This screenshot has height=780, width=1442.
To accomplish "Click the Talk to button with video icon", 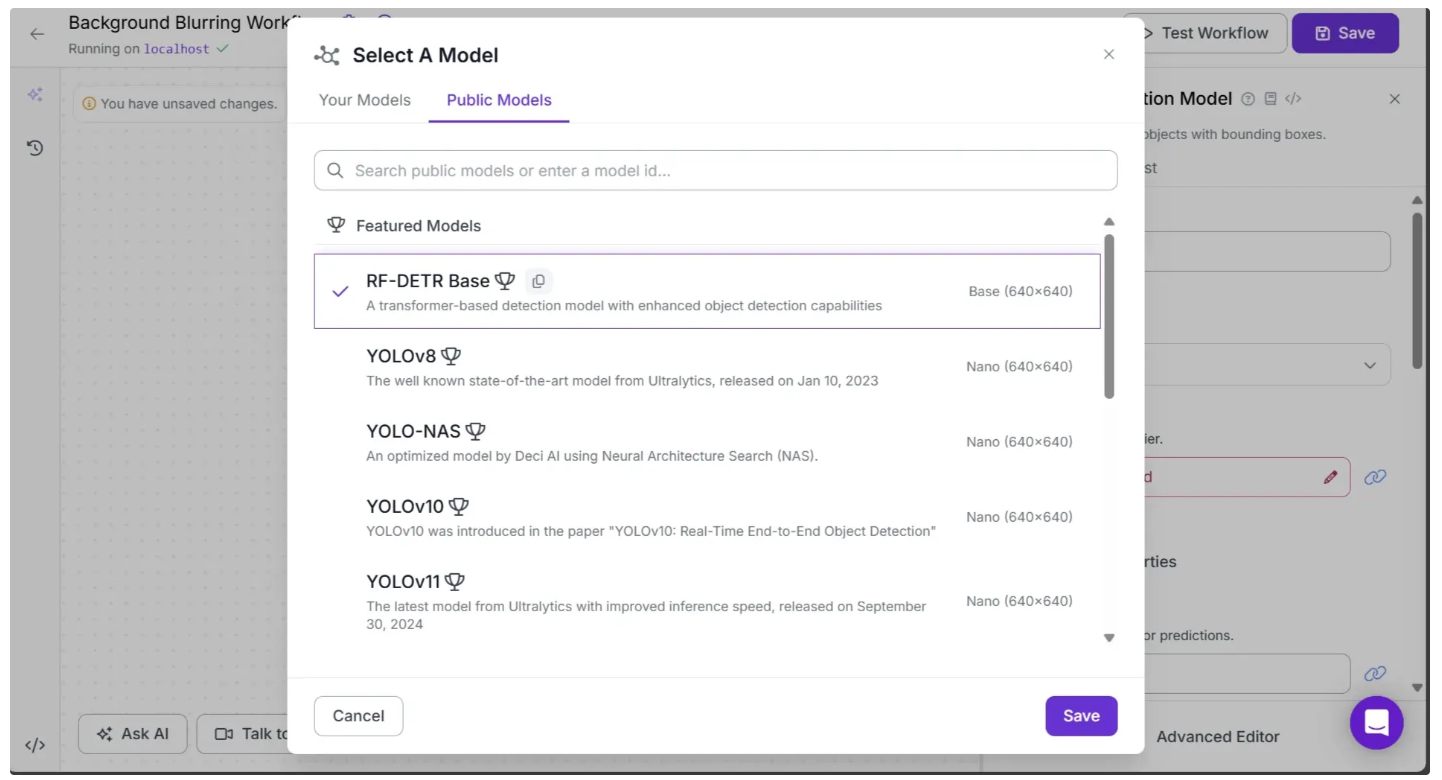I will tap(242, 734).
